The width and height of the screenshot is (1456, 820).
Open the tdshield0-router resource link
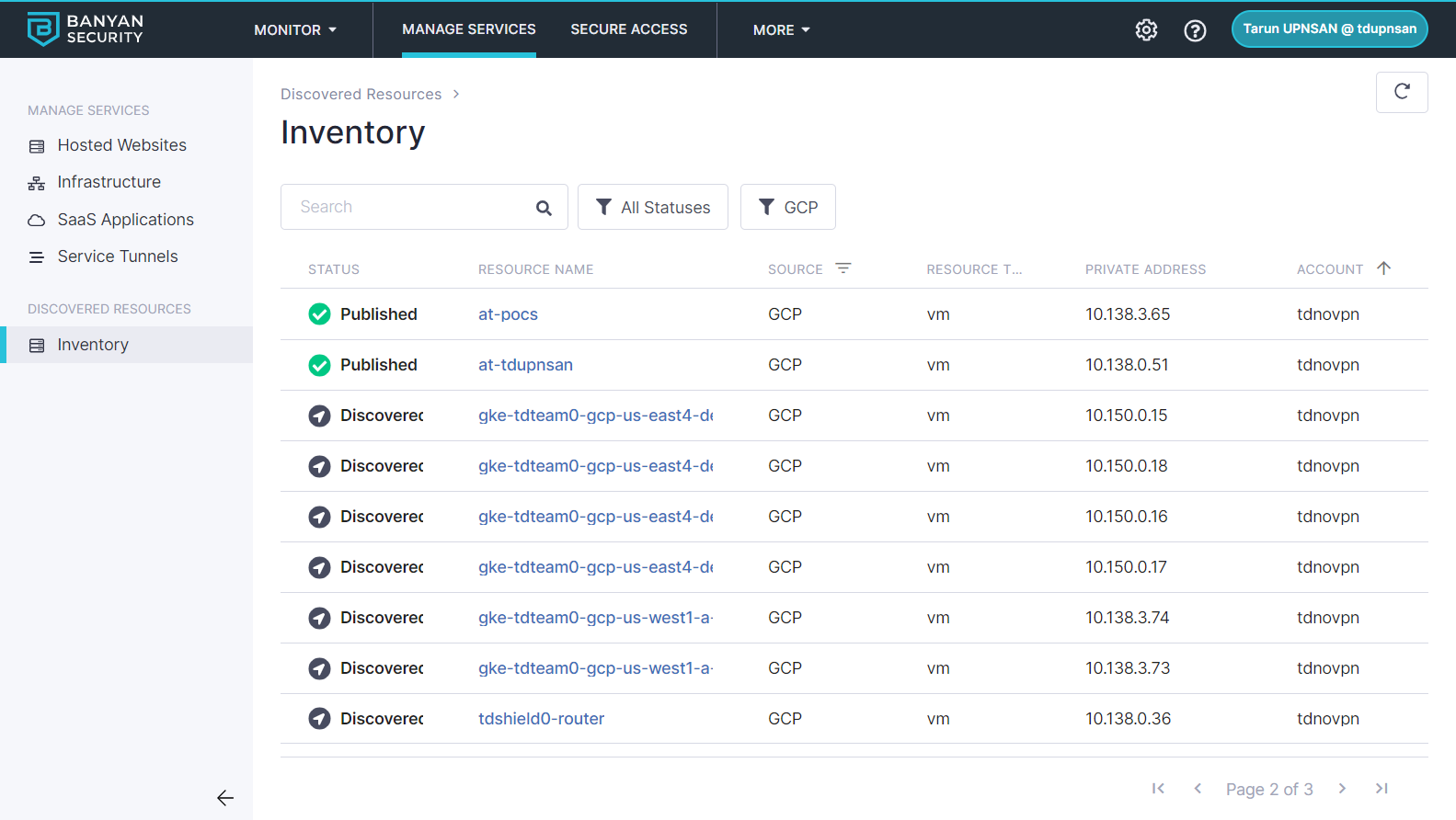(541, 719)
